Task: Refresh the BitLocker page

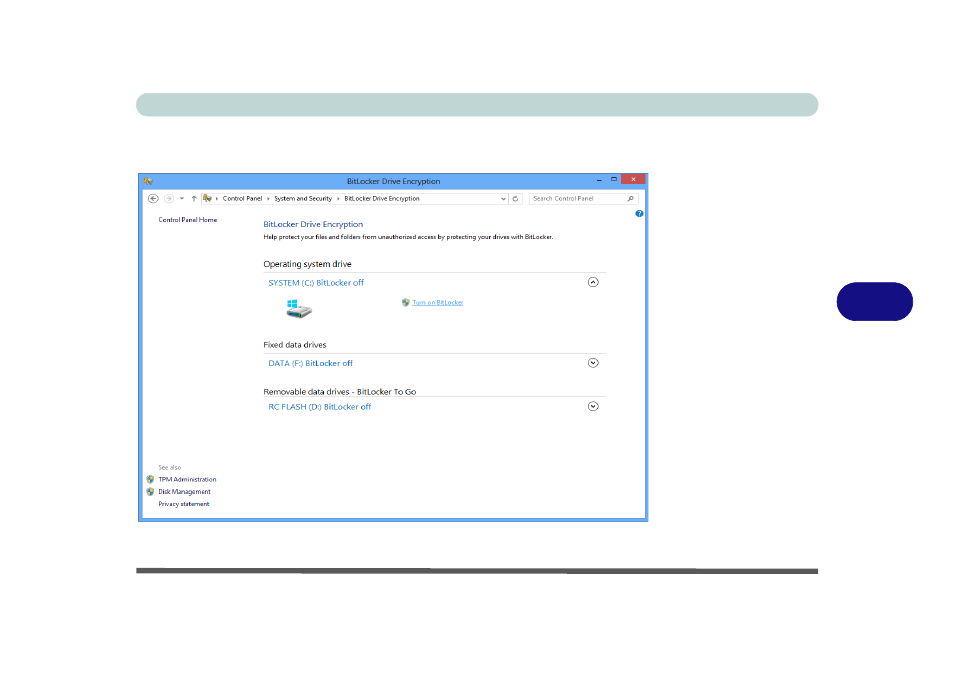Action: 515,198
